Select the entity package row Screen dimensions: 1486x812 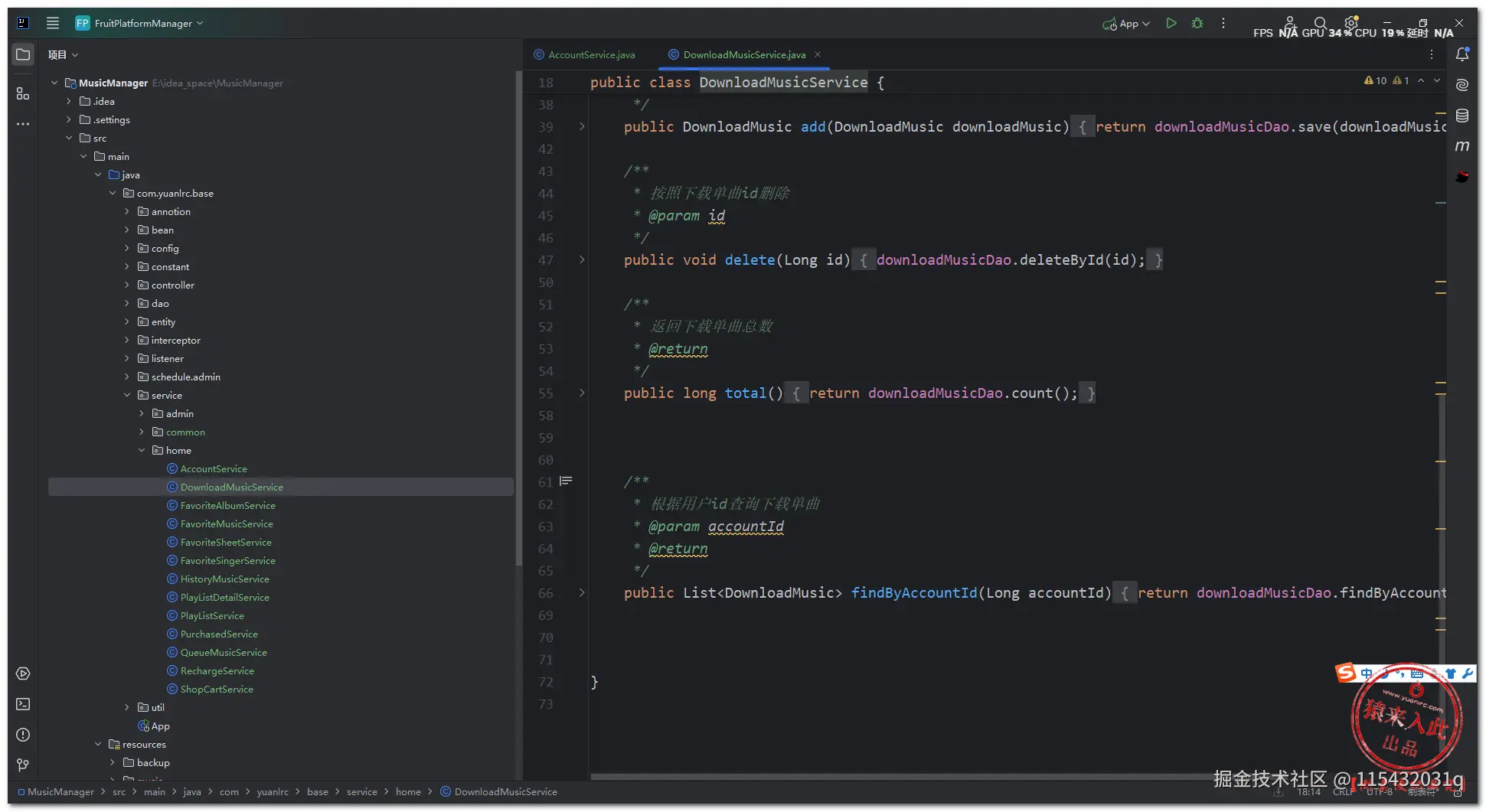pos(281,321)
